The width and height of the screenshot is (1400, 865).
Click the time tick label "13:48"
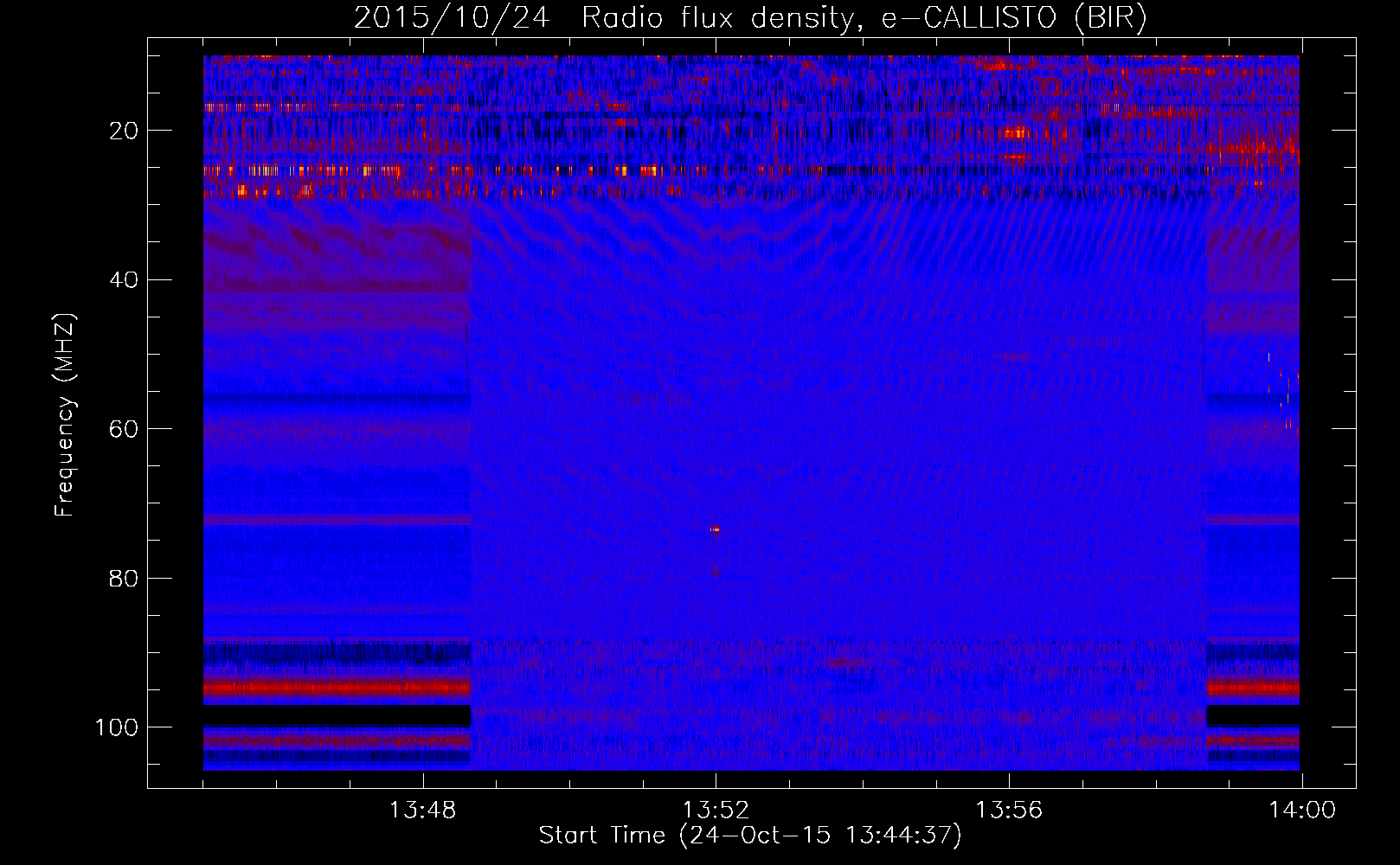tap(422, 811)
